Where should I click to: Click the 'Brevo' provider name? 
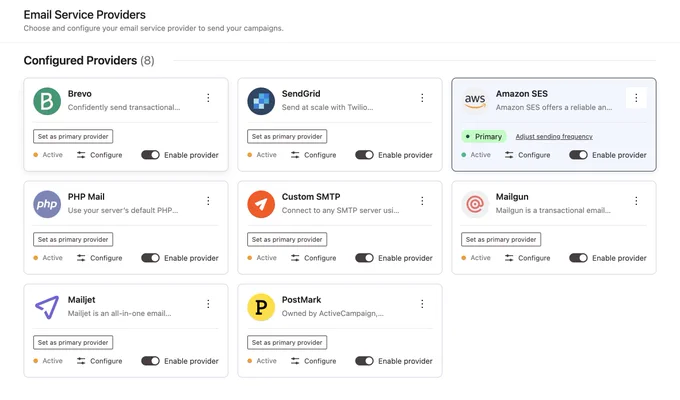(79, 94)
